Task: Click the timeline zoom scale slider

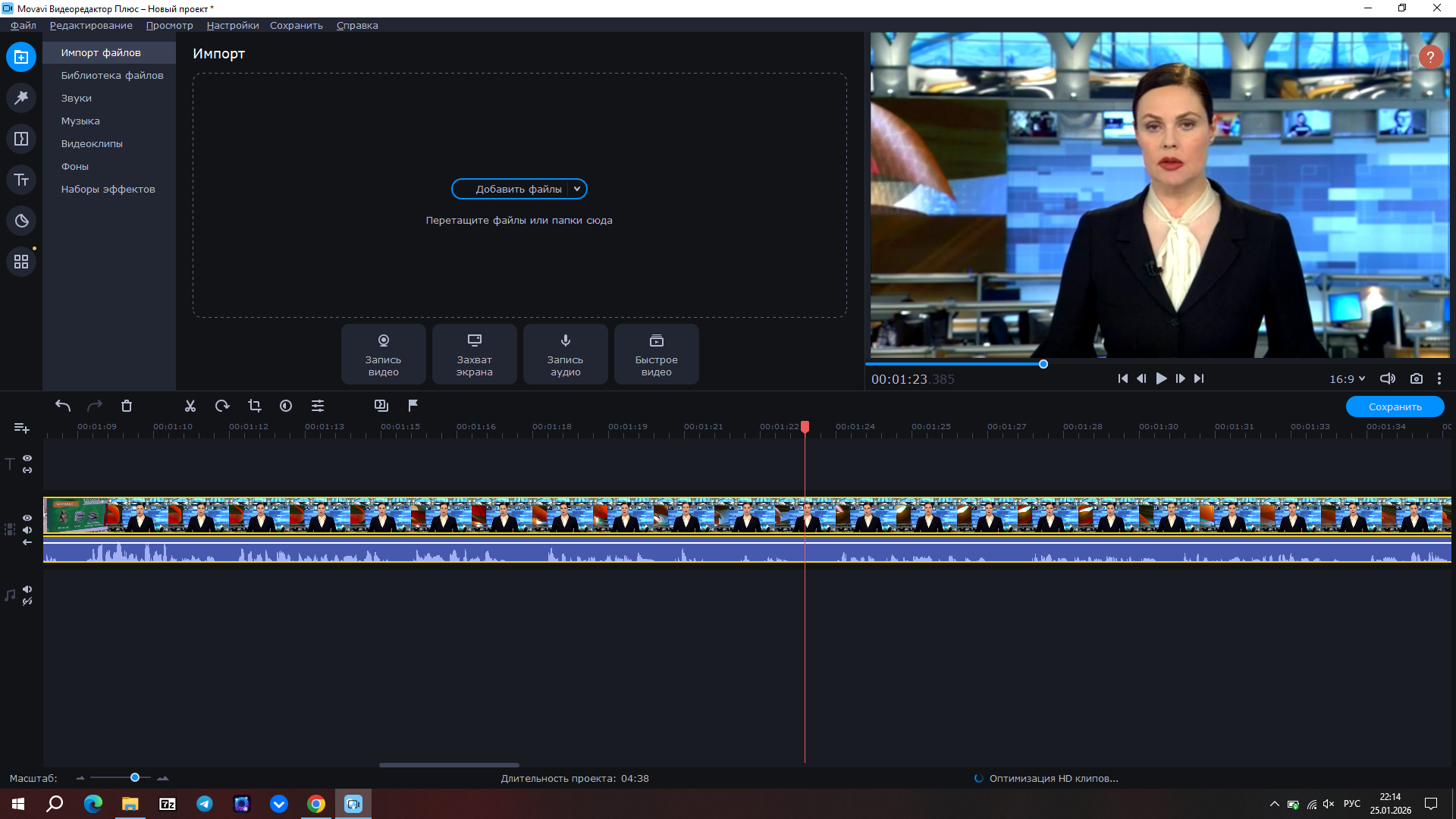Action: tap(135, 777)
